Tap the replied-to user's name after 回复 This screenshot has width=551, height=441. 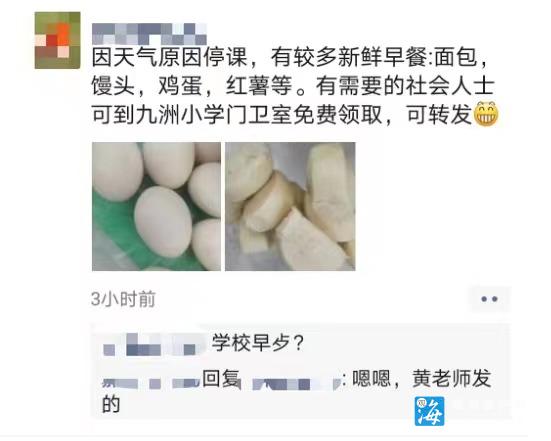point(296,383)
